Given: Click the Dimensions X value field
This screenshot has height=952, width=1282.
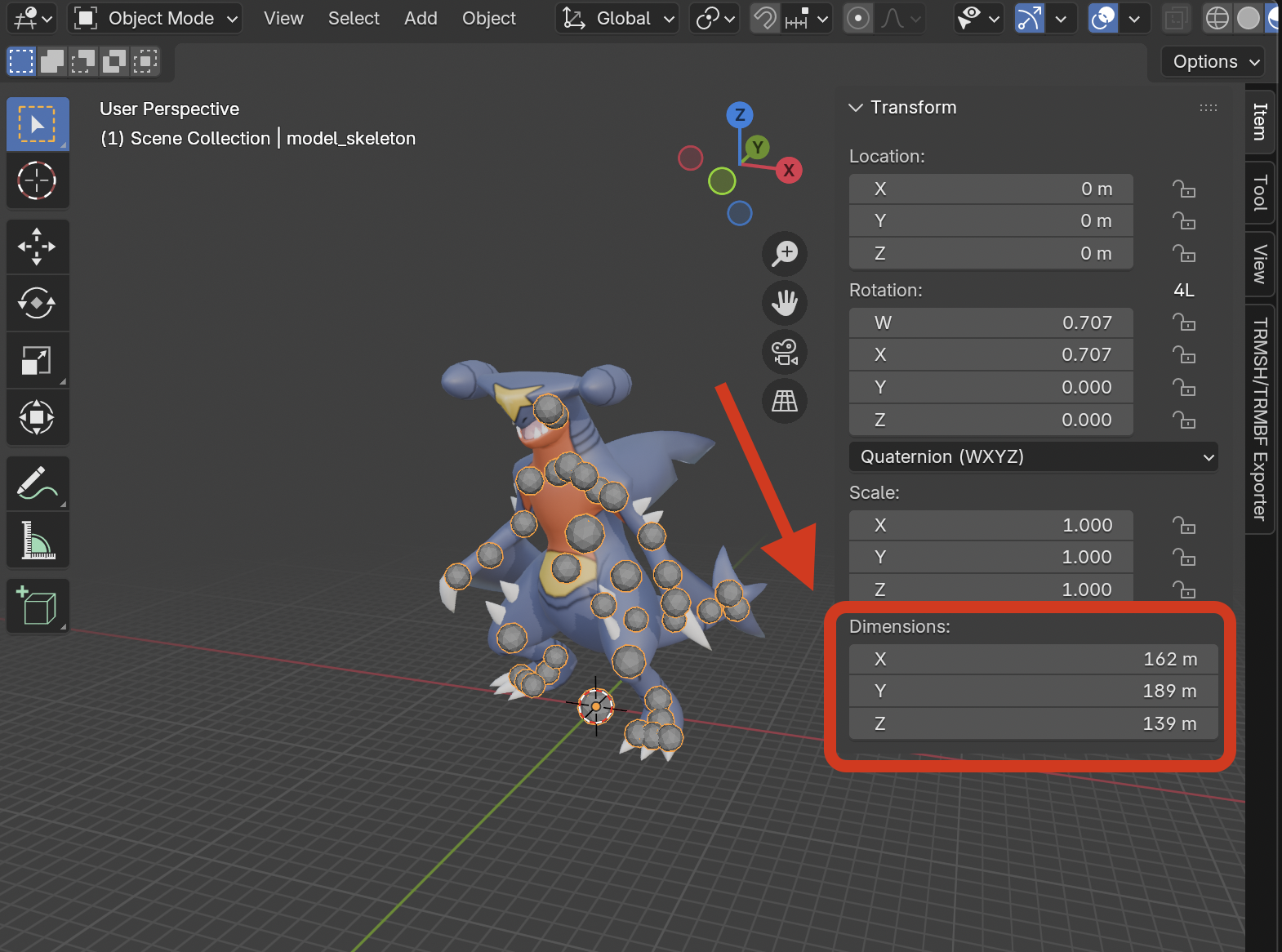Looking at the screenshot, I should click(x=1033, y=659).
